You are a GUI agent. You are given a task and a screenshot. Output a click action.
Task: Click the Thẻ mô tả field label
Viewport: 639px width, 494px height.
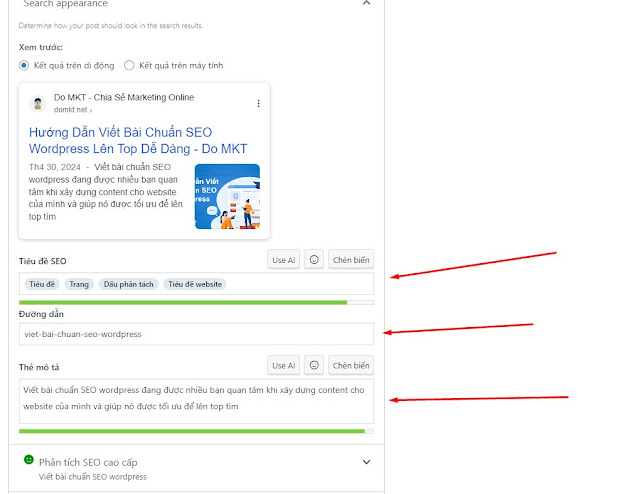[x=39, y=367]
